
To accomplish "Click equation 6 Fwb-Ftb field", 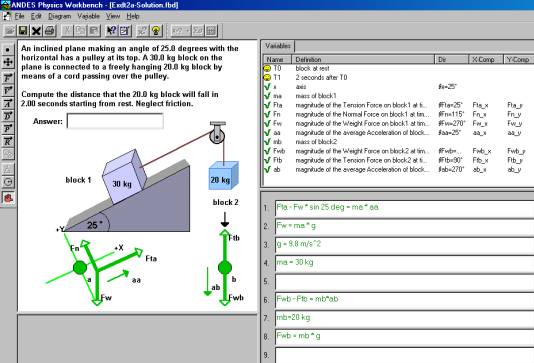I will click(404, 300).
